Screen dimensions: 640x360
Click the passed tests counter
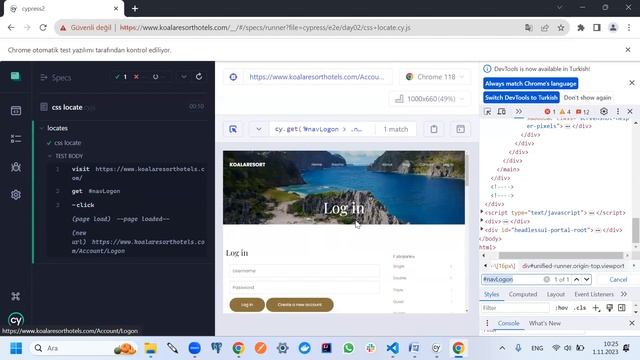click(x=121, y=77)
